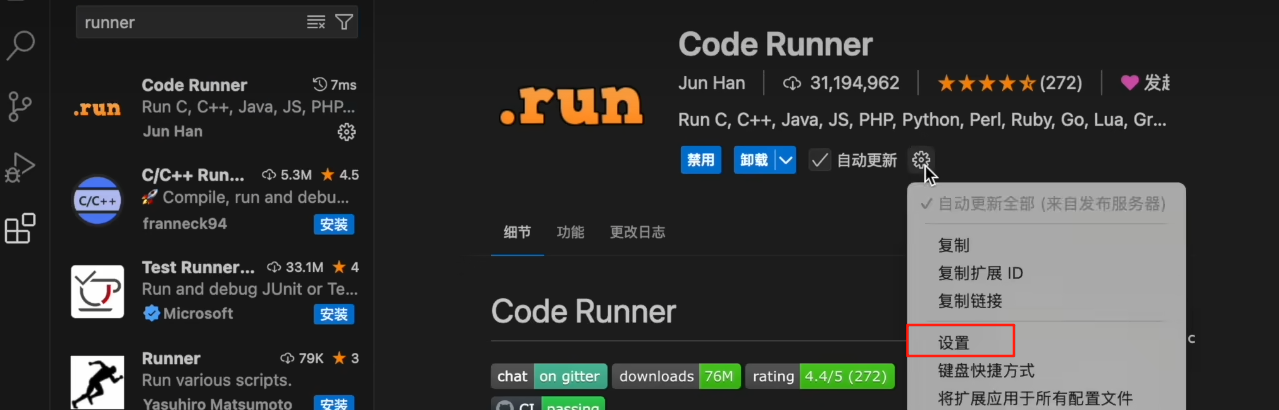Click Code Runner heading on details page
Screen dimensions: 1279x410
pos(775,44)
